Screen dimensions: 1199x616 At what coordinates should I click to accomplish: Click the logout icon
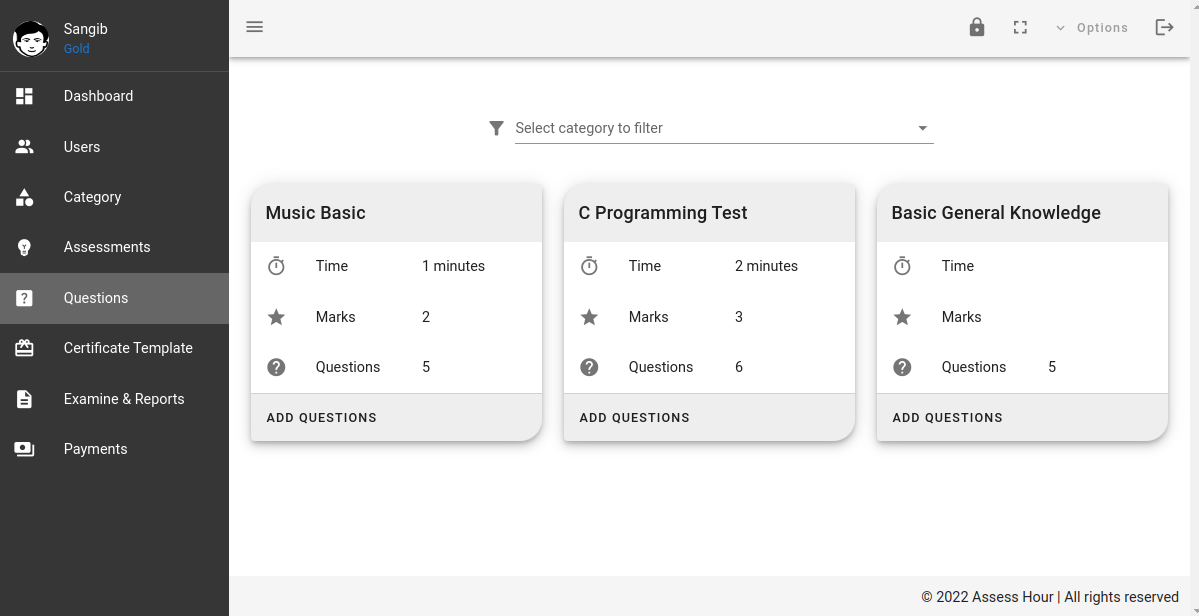point(1164,28)
